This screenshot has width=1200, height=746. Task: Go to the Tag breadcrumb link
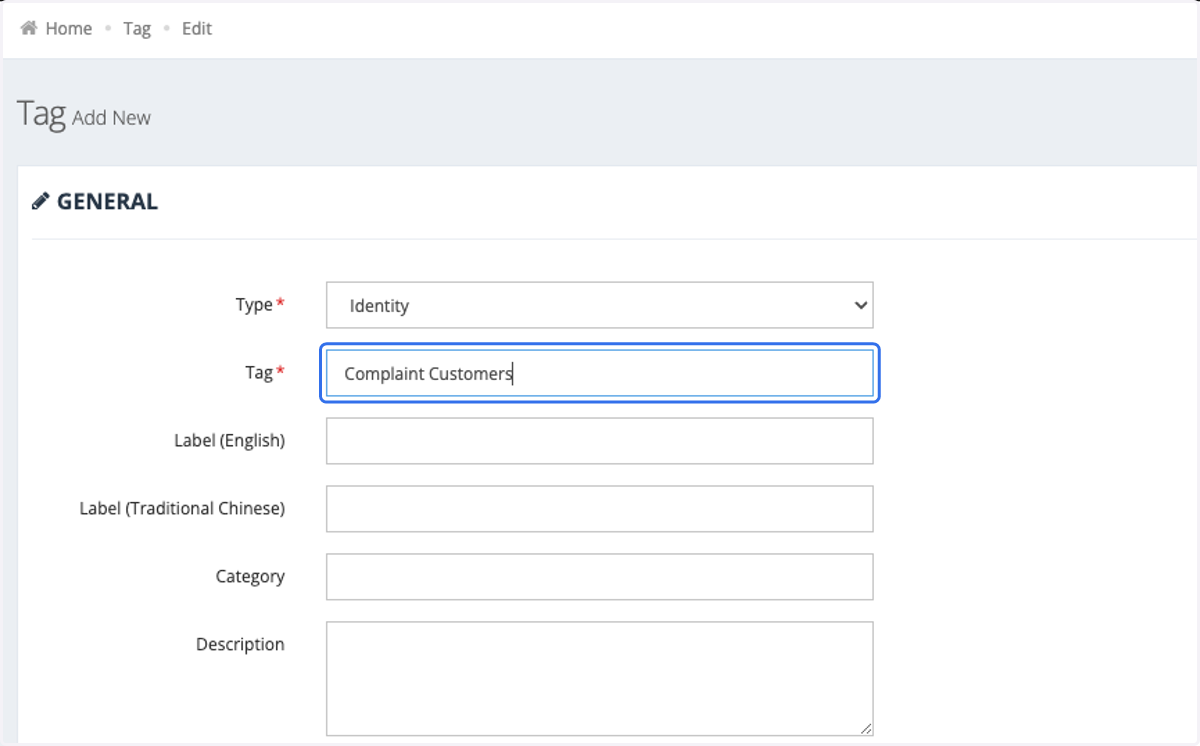[137, 28]
